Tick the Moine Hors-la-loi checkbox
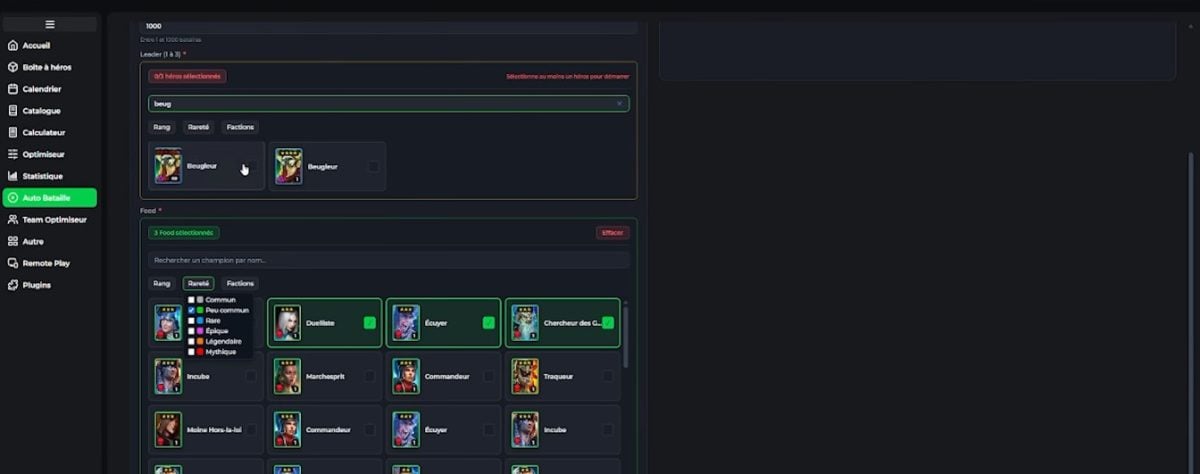This screenshot has width=1200, height=474. 251,430
